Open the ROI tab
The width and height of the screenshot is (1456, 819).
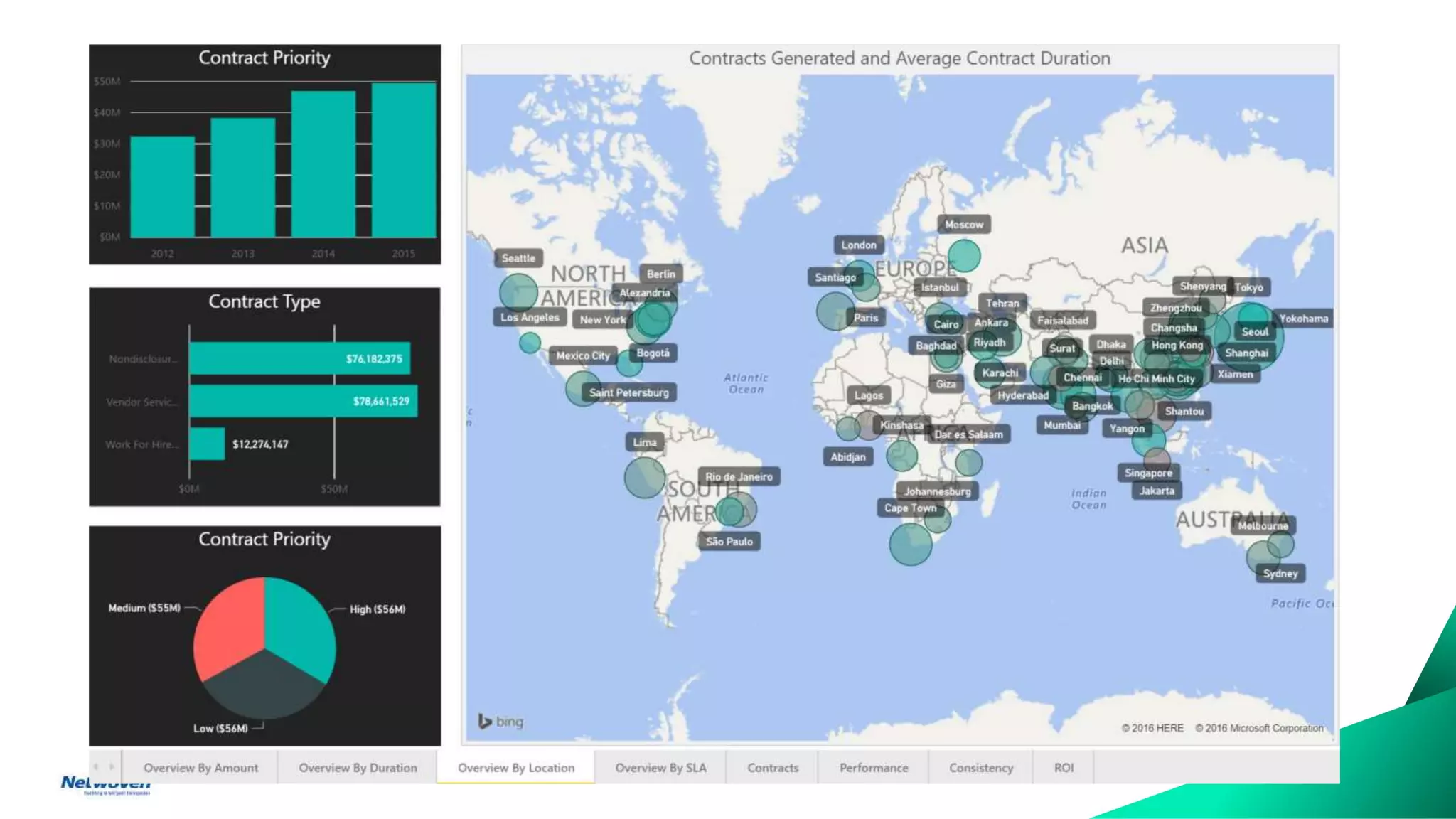1064,768
